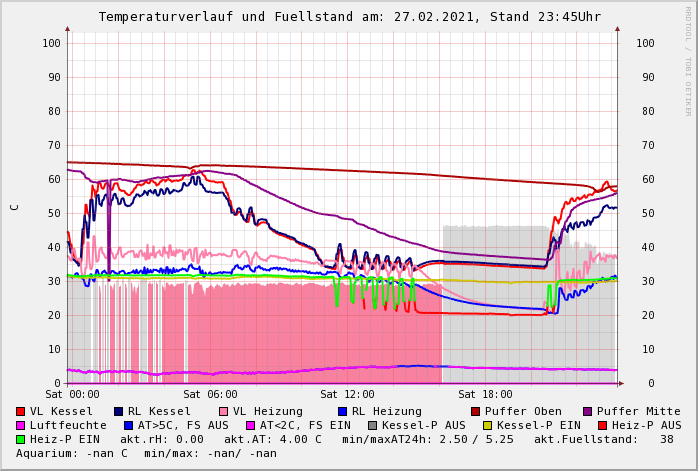
Task: Select the gray Kessel-P AUS swatch
Action: pyautogui.click(x=372, y=425)
